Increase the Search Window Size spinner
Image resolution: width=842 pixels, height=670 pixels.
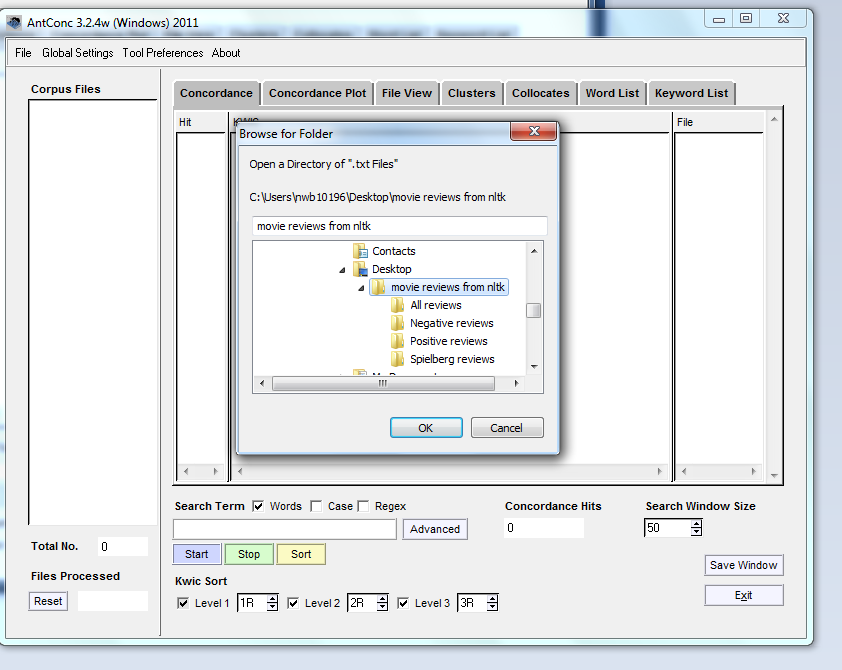pyautogui.click(x=696, y=523)
